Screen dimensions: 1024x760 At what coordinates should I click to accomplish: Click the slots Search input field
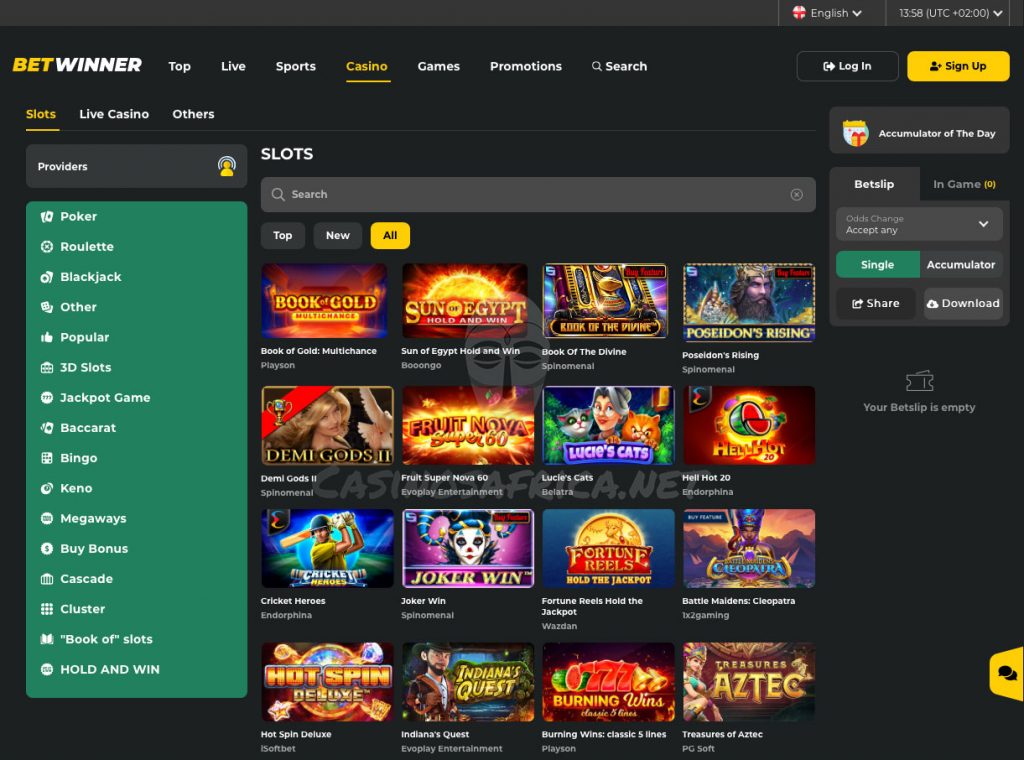point(538,195)
